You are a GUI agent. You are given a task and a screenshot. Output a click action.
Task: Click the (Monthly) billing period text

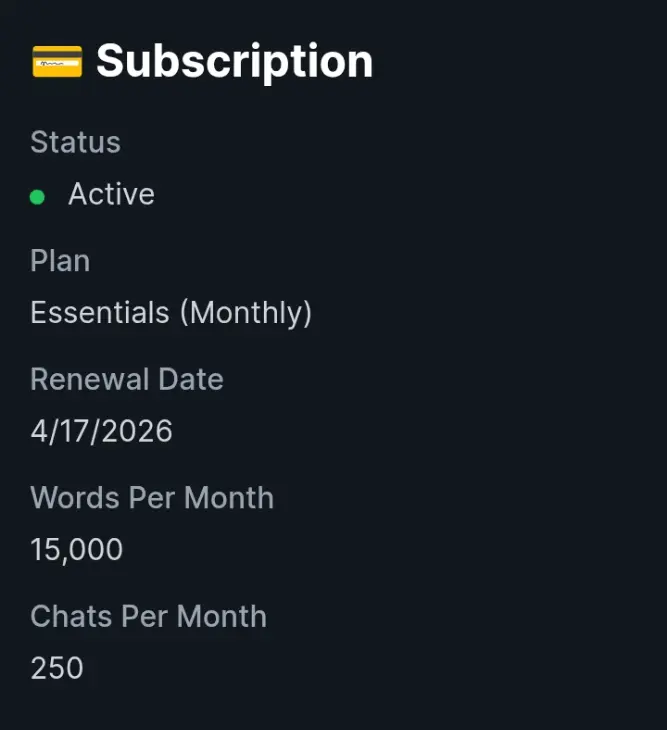(x=246, y=313)
